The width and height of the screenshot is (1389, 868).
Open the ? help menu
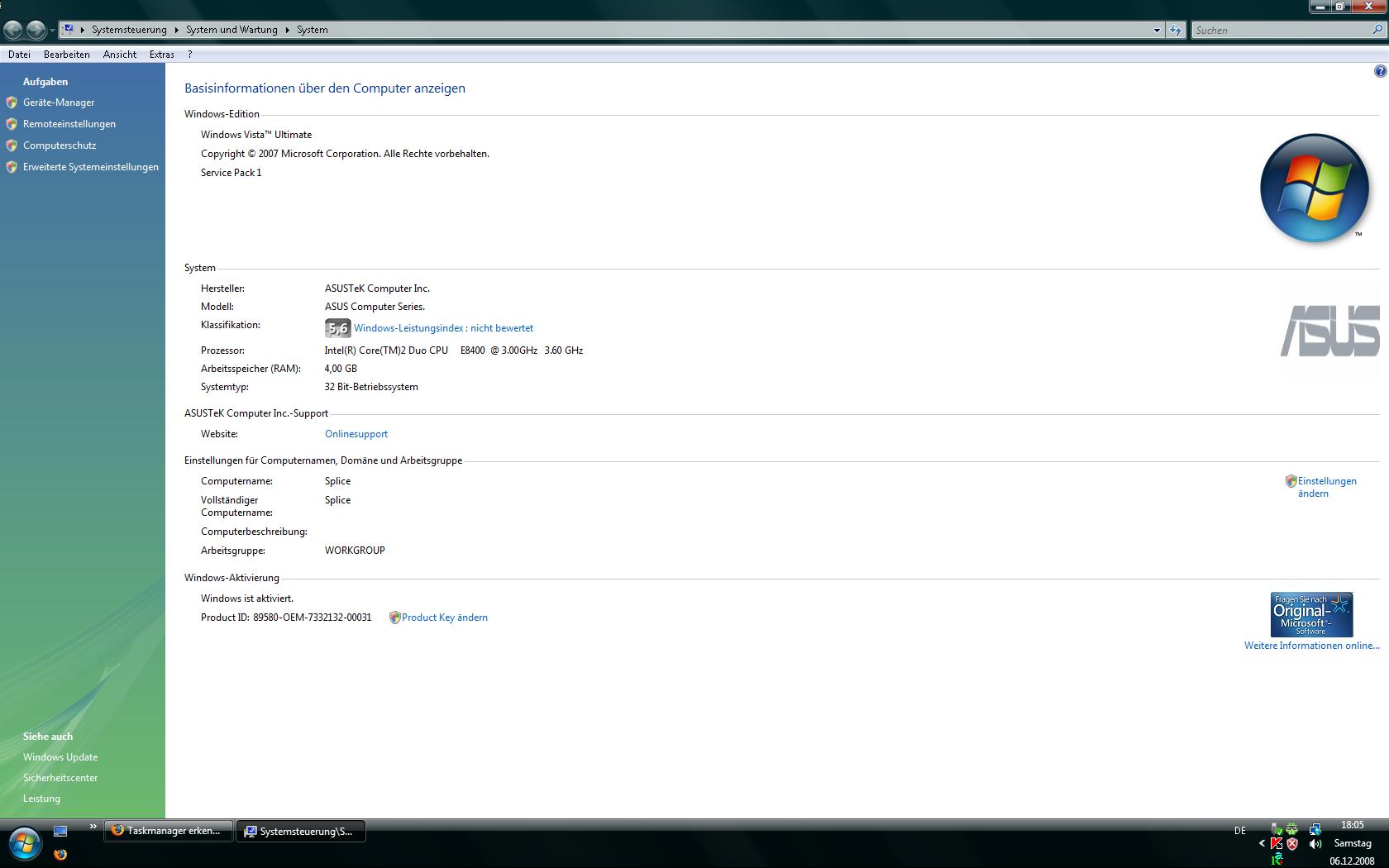point(190,55)
